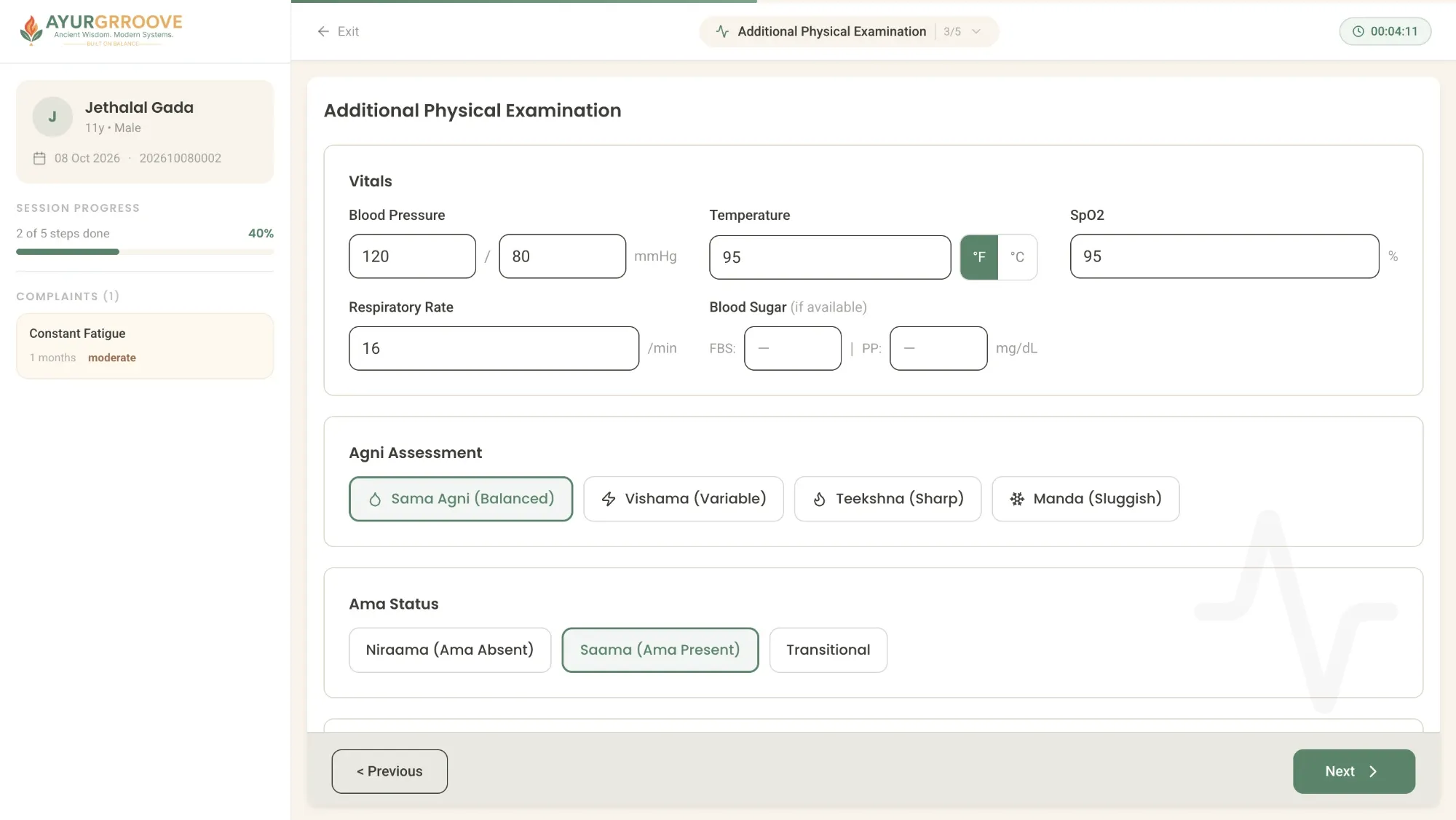Select Manda (Sluggish) agni option

pyautogui.click(x=1085, y=499)
